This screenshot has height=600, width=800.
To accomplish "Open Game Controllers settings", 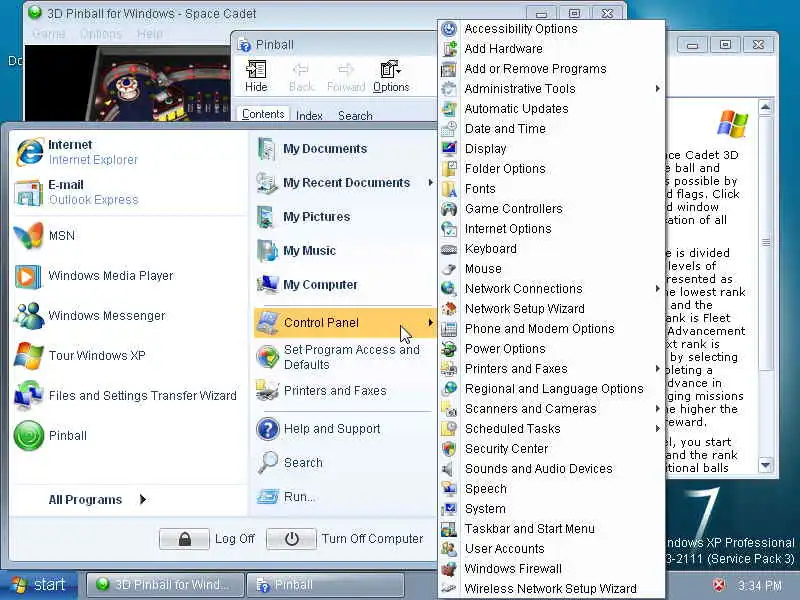I will pyautogui.click(x=552, y=209).
